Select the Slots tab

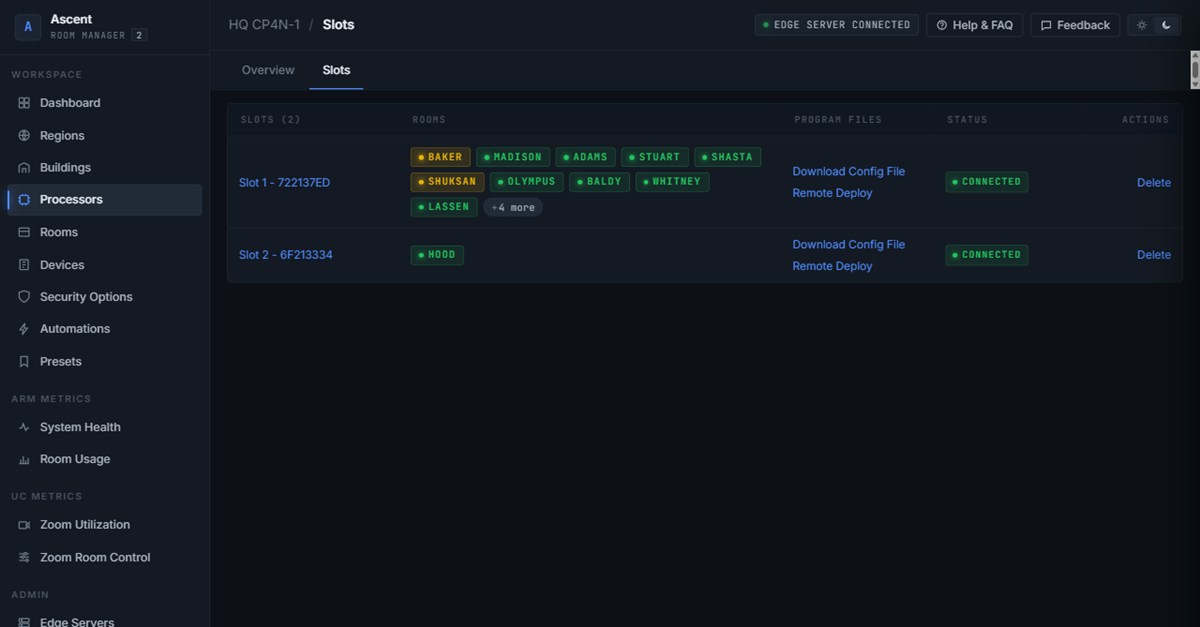click(x=336, y=70)
